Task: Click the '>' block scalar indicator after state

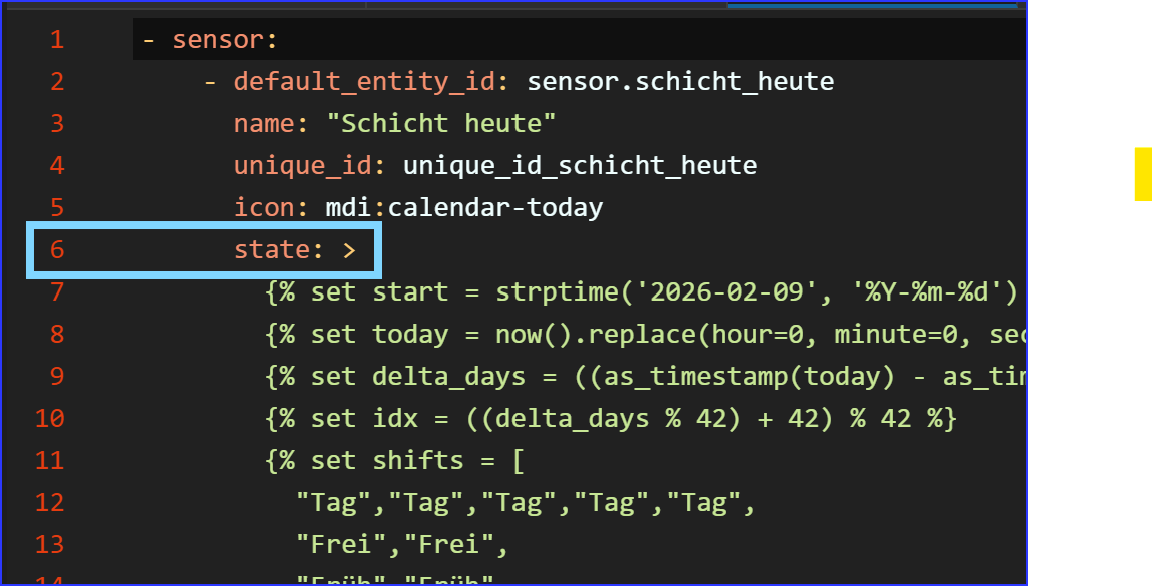Action: point(349,250)
